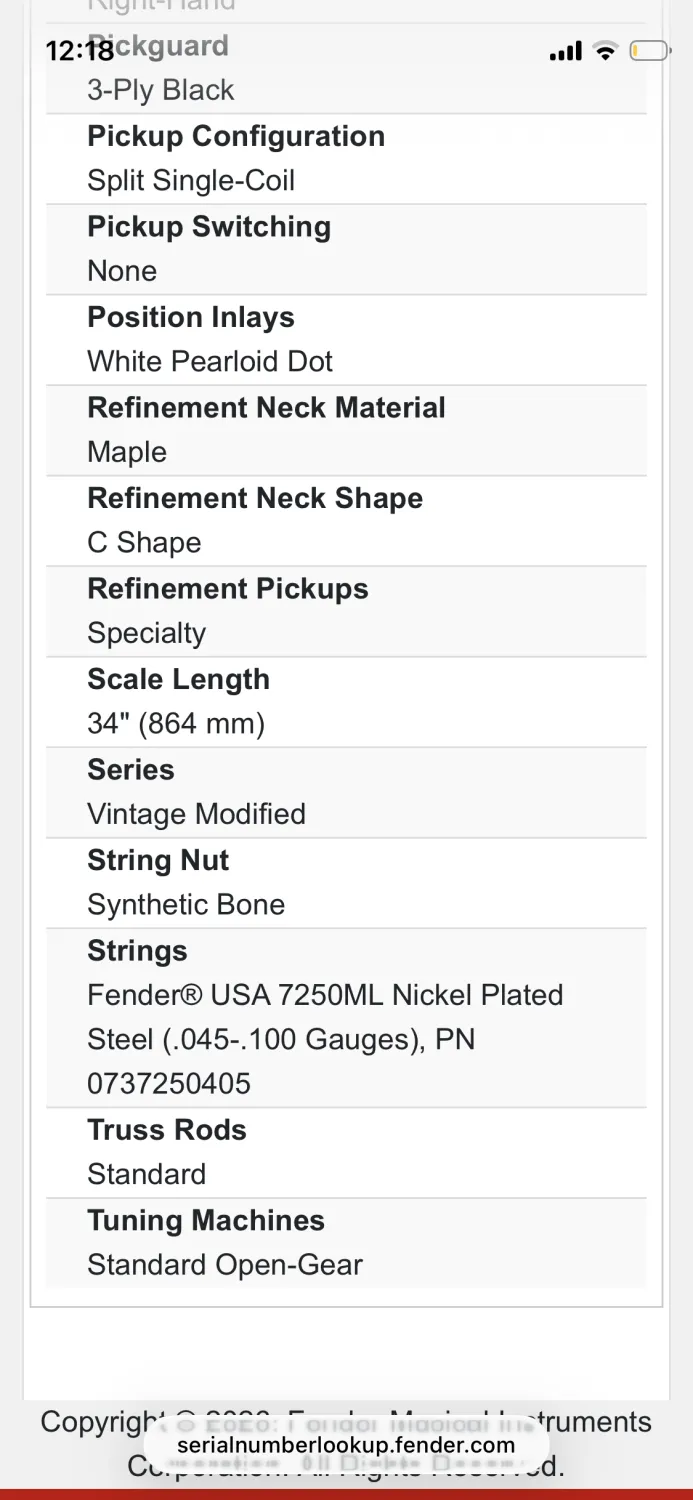The height and width of the screenshot is (1500, 693).
Task: Tap the 34" (864 mm) scale length value
Action: (x=176, y=724)
